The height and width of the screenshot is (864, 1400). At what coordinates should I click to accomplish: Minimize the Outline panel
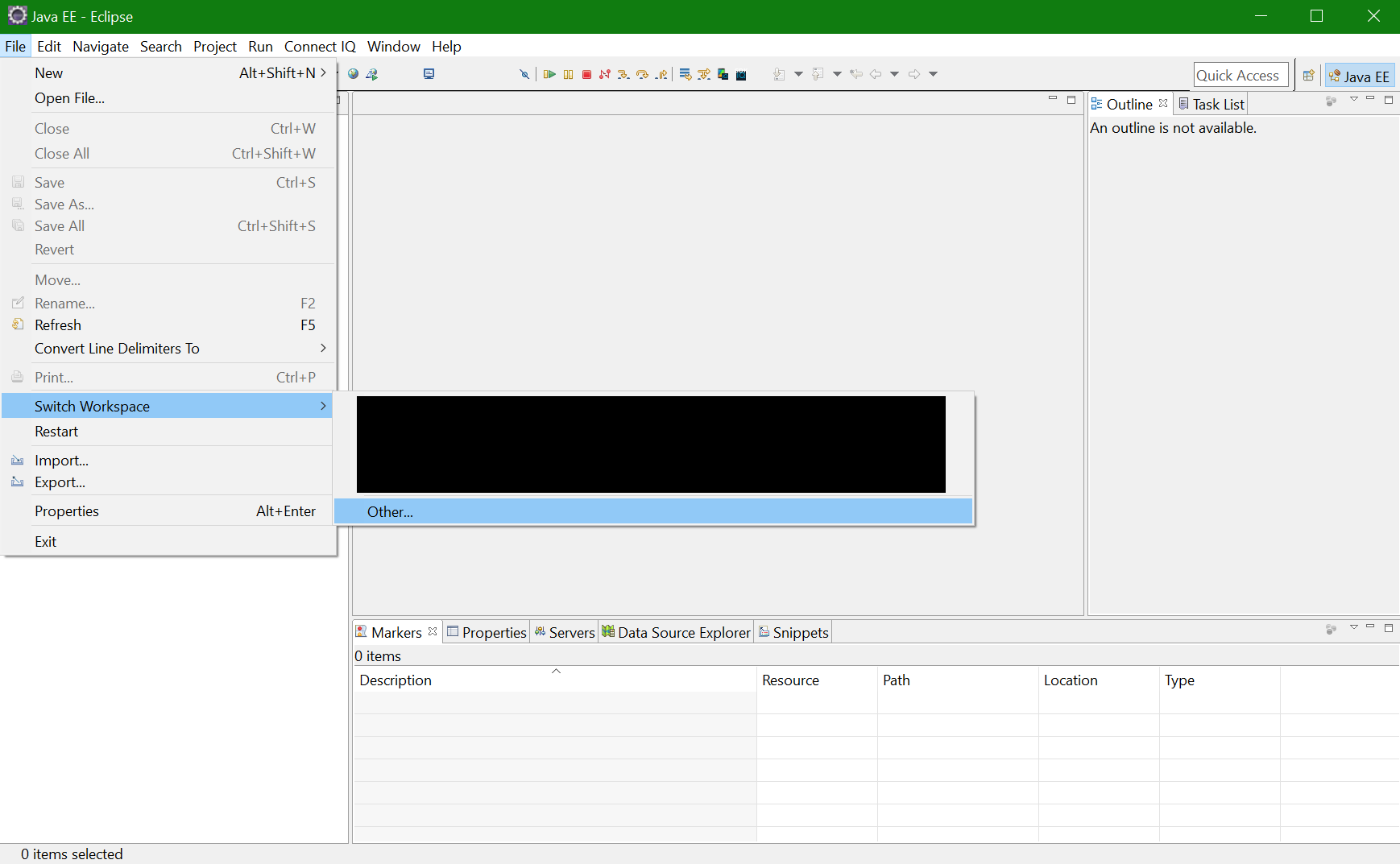pyautogui.click(x=1370, y=98)
